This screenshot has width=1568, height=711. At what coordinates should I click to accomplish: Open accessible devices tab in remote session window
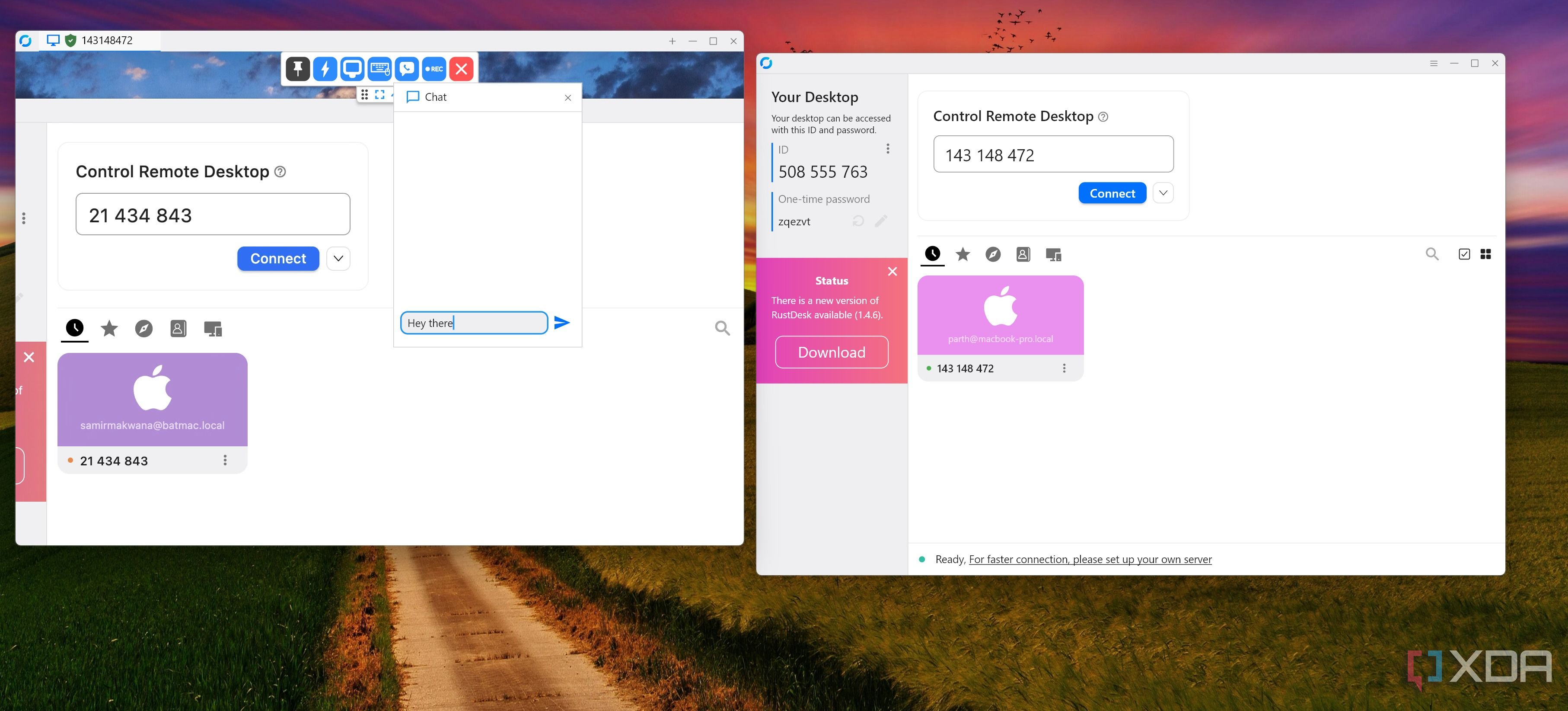tap(213, 329)
